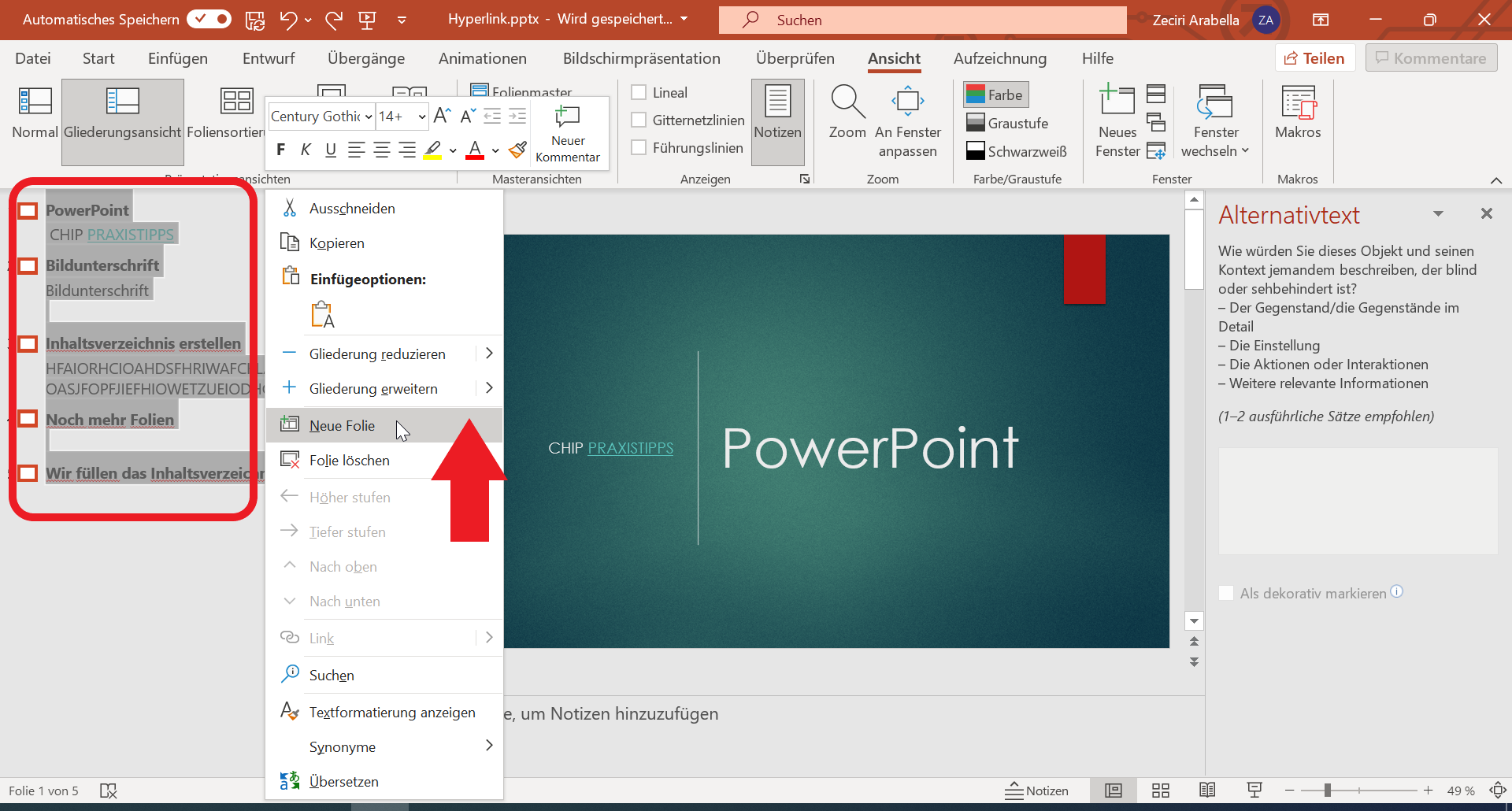
Task: Open Fenster wechseln dropdown
Action: tap(1216, 122)
